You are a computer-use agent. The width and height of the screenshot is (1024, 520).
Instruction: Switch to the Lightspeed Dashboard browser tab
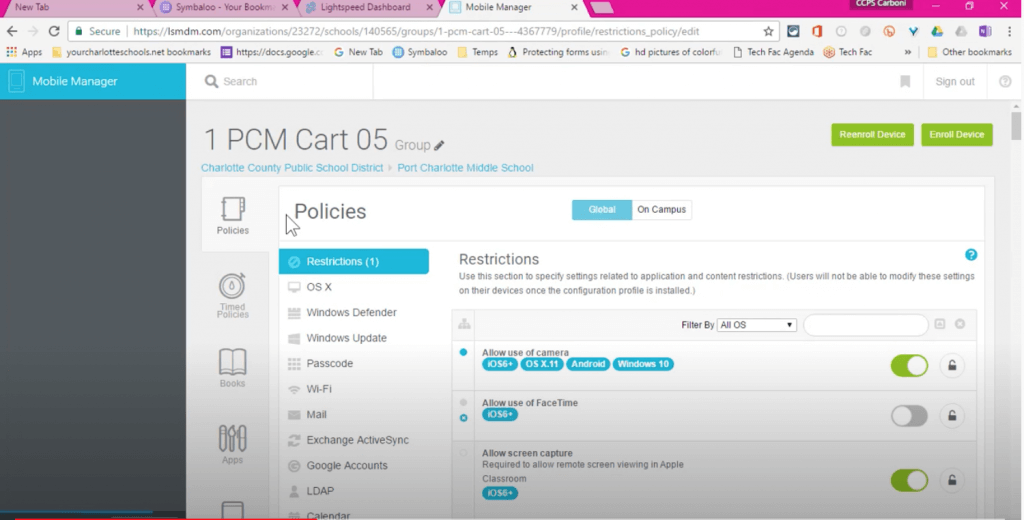[x=366, y=8]
